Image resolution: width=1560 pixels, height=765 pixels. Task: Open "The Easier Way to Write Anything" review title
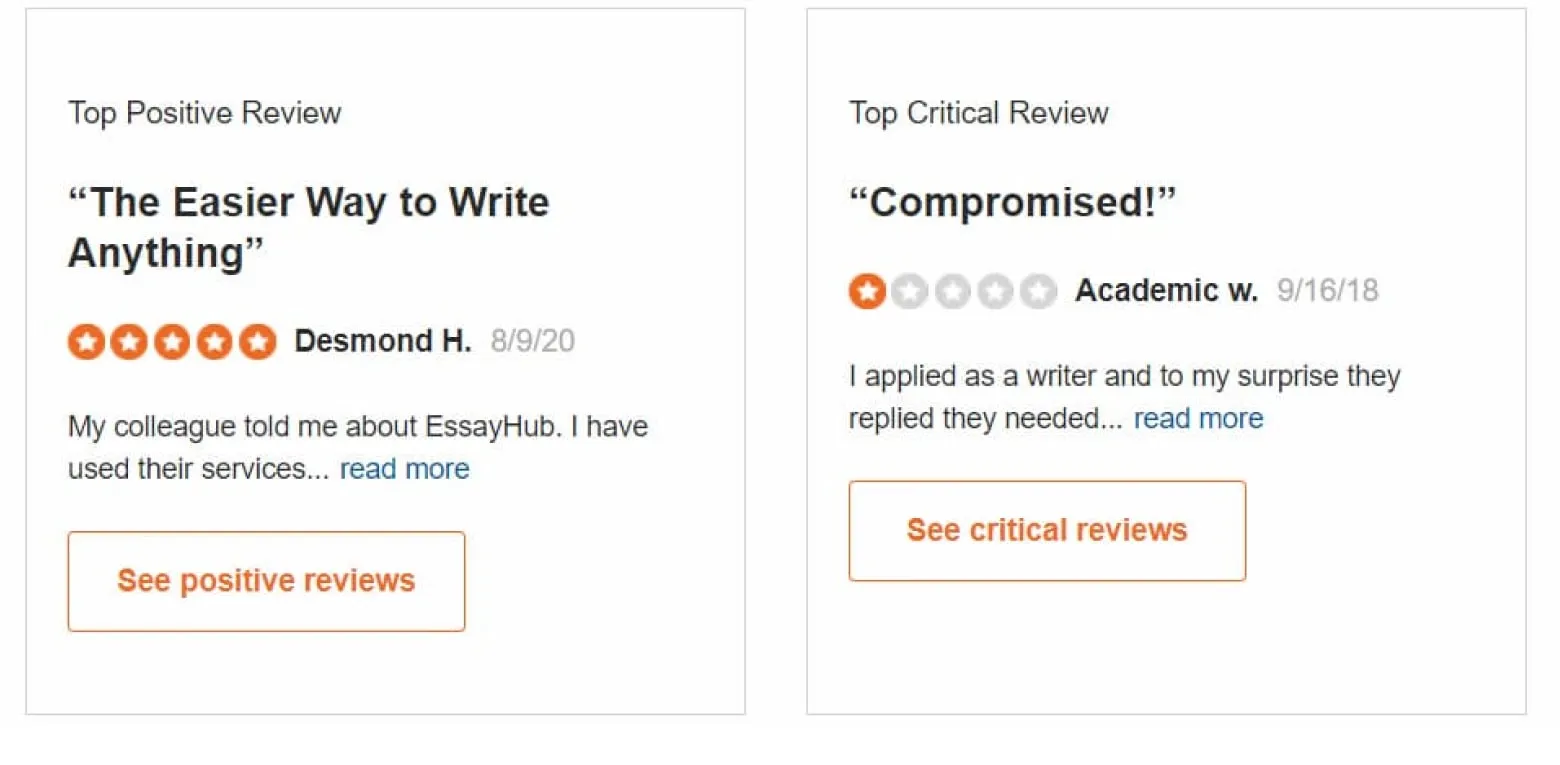click(308, 227)
